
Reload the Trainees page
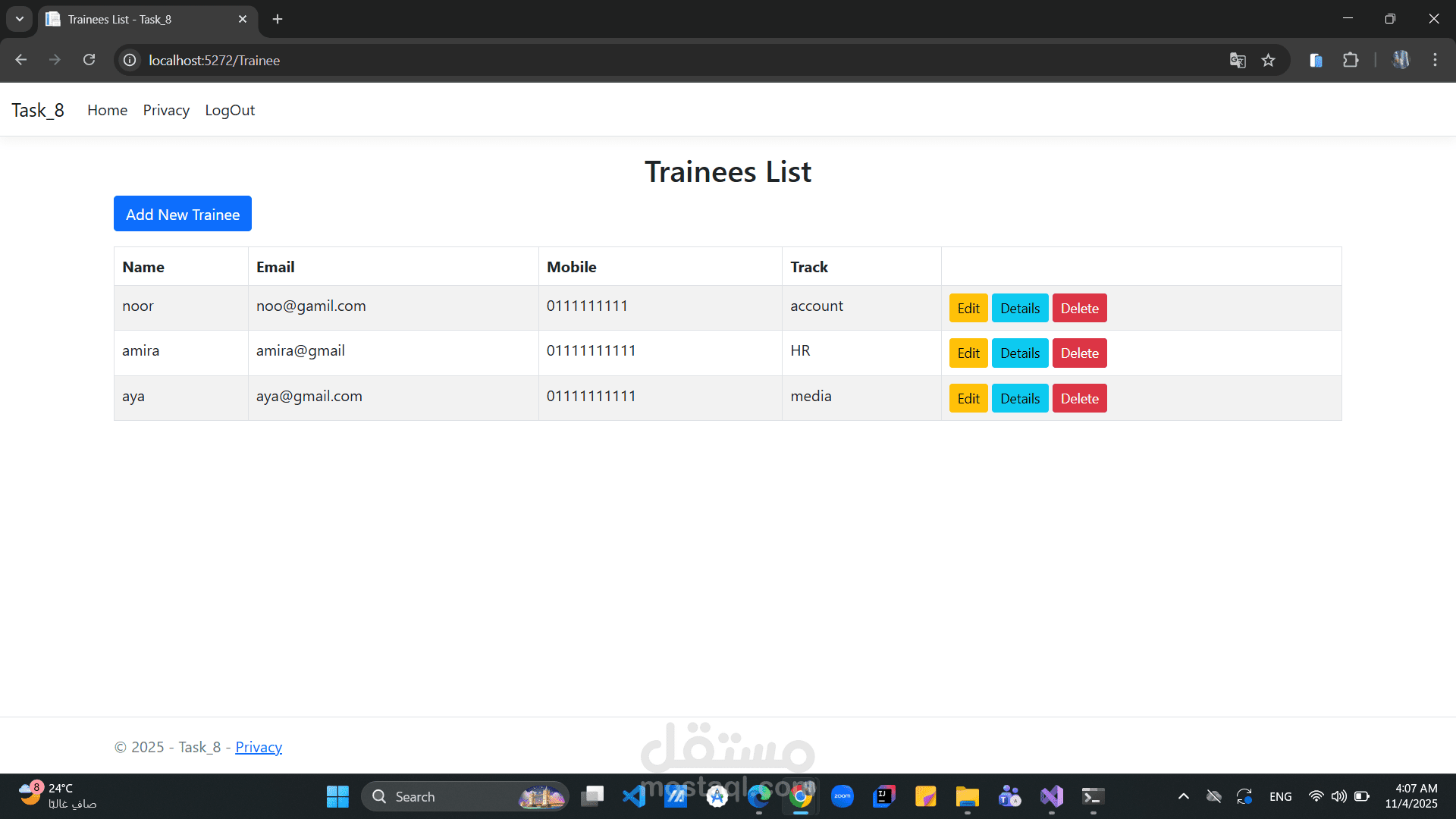click(x=89, y=60)
